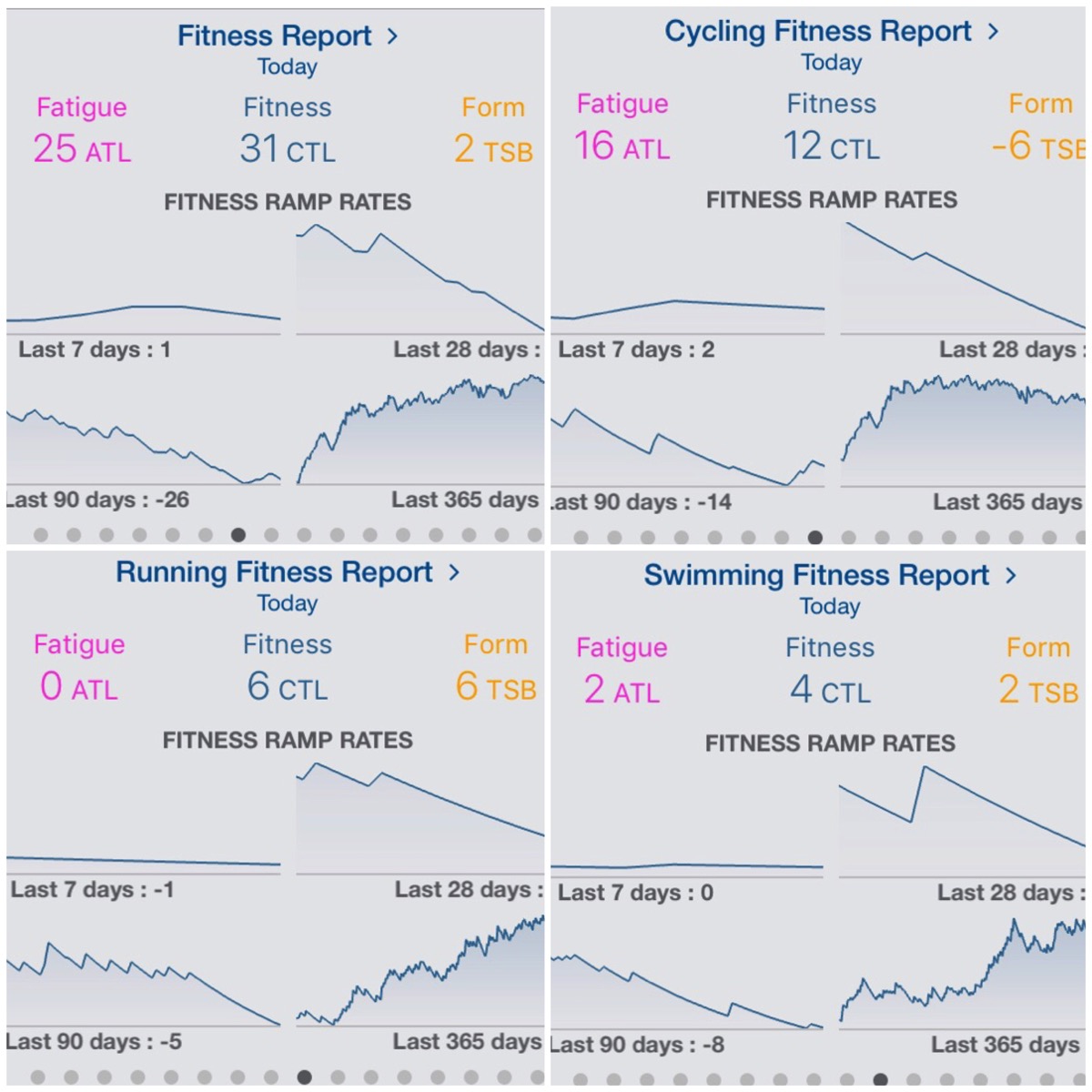Select the active page dot in Swimming panel

pos(881,1080)
